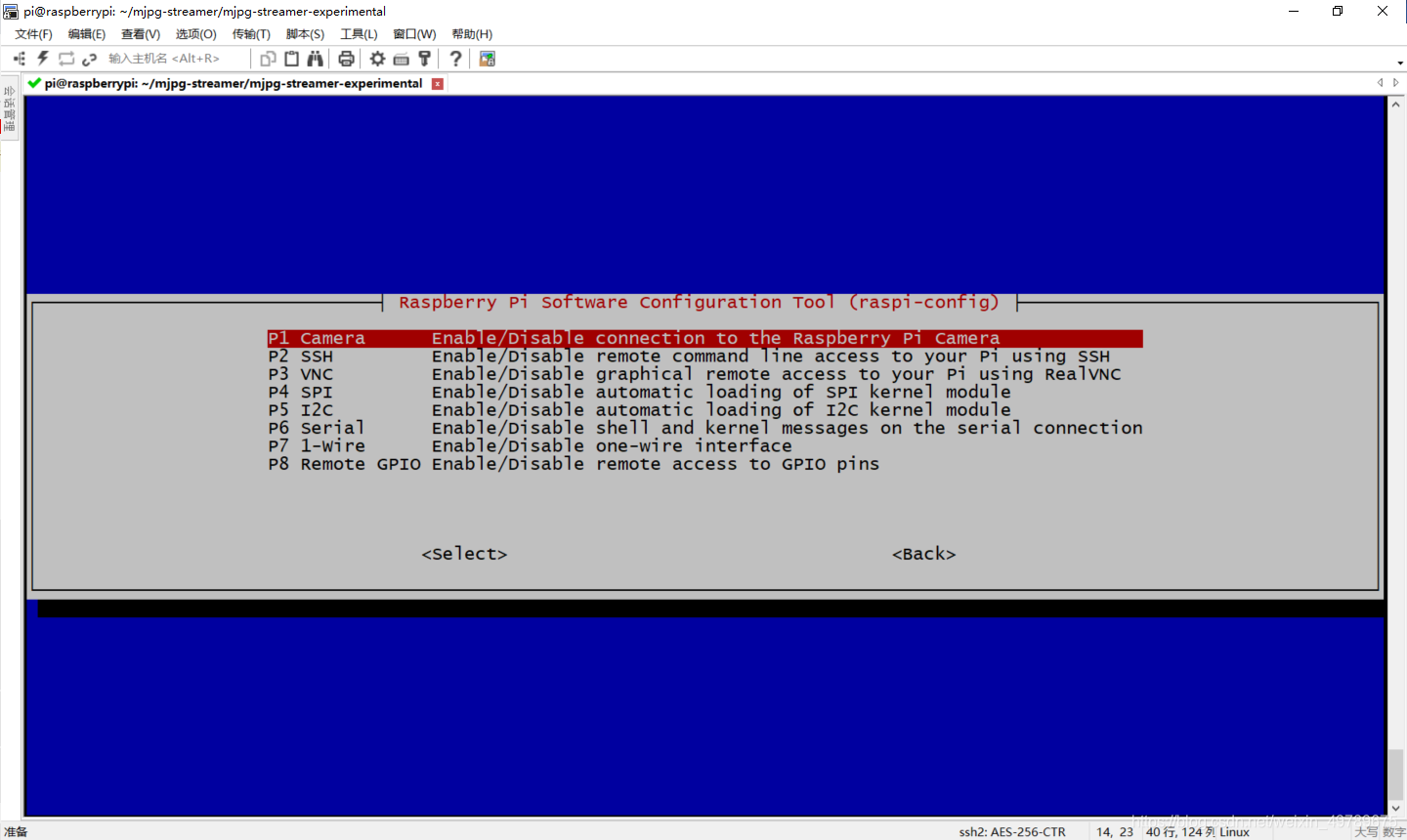Open the 工具(L) menu
This screenshot has height=840, width=1407.
click(359, 34)
